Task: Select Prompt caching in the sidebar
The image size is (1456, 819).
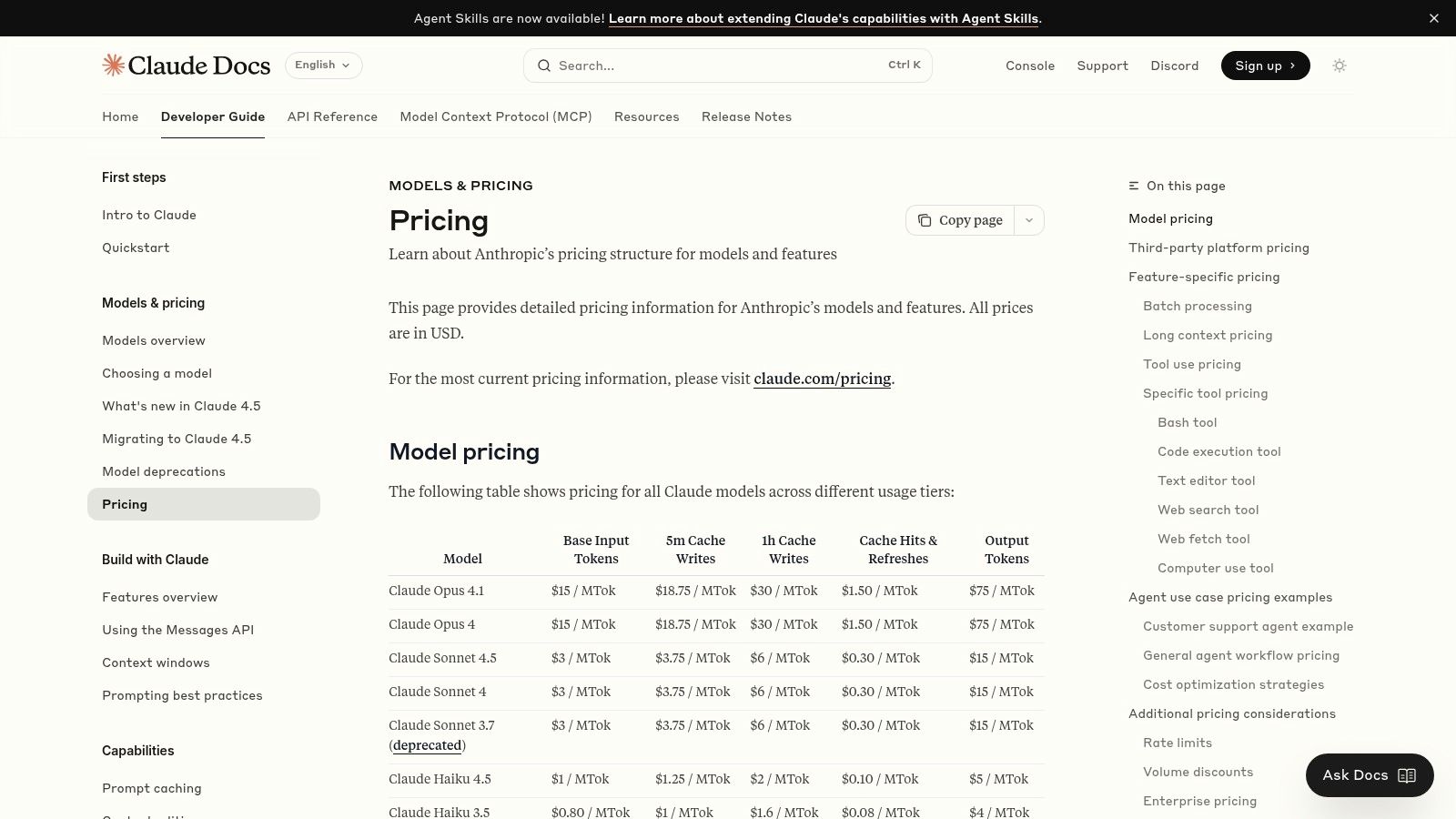Action: (151, 788)
